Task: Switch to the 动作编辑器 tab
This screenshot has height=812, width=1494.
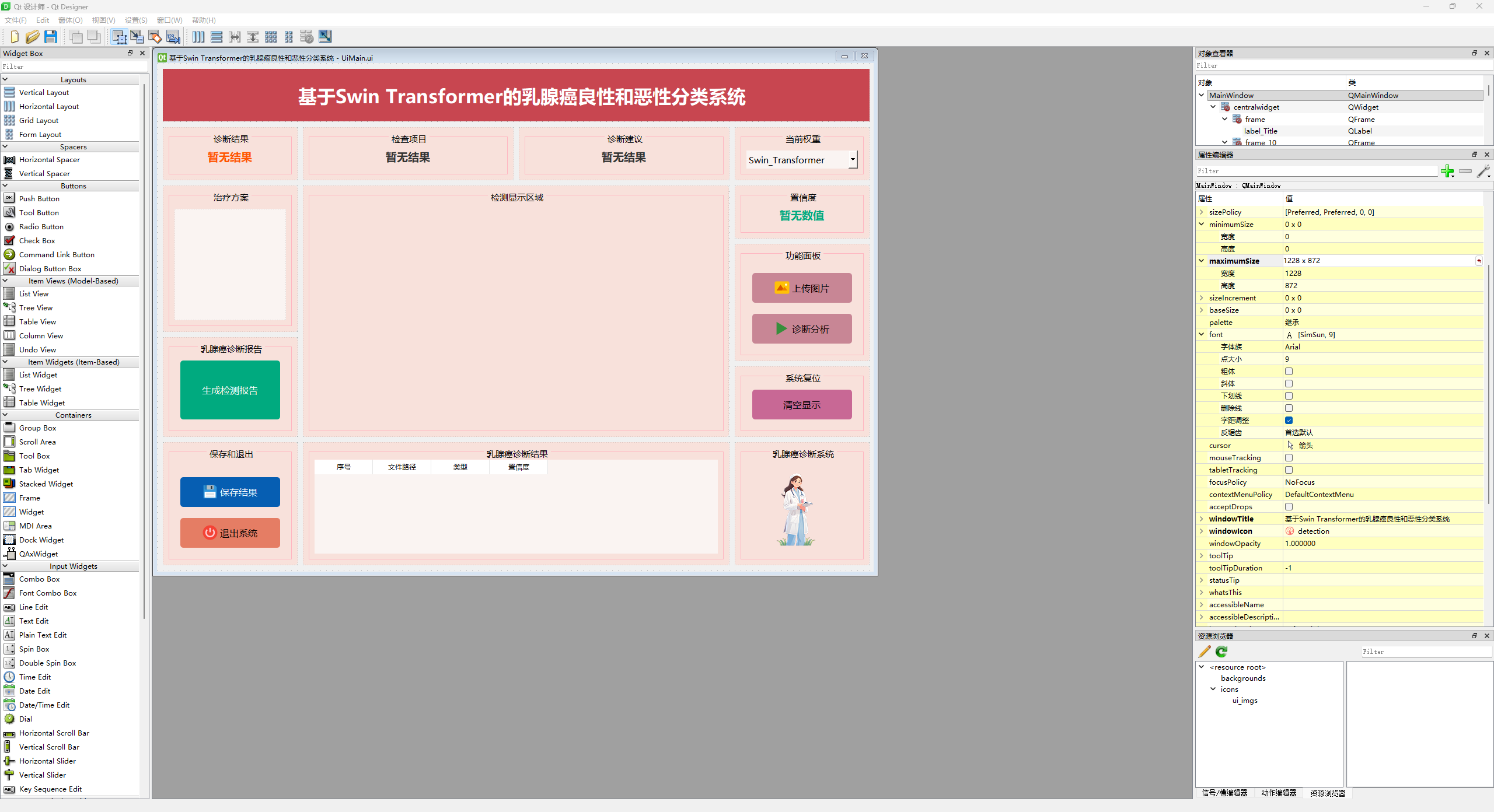Action: point(1278,793)
